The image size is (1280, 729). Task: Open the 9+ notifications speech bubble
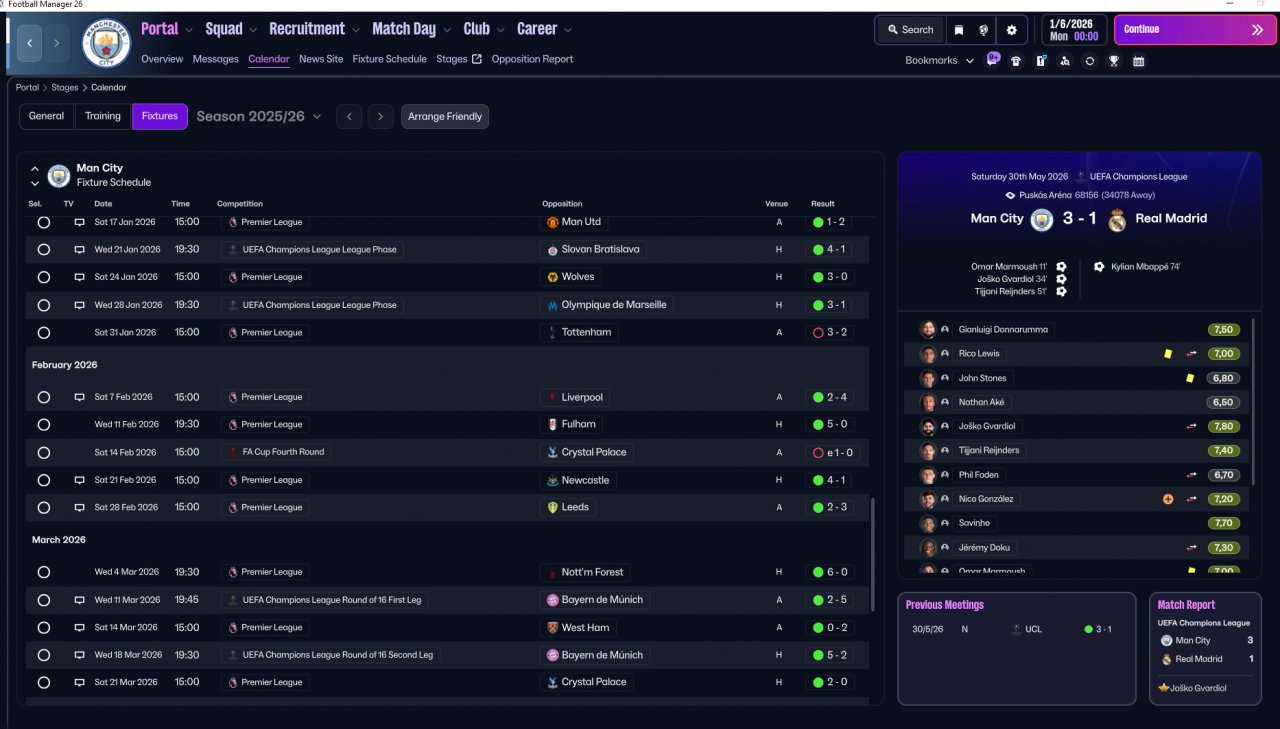click(x=993, y=59)
